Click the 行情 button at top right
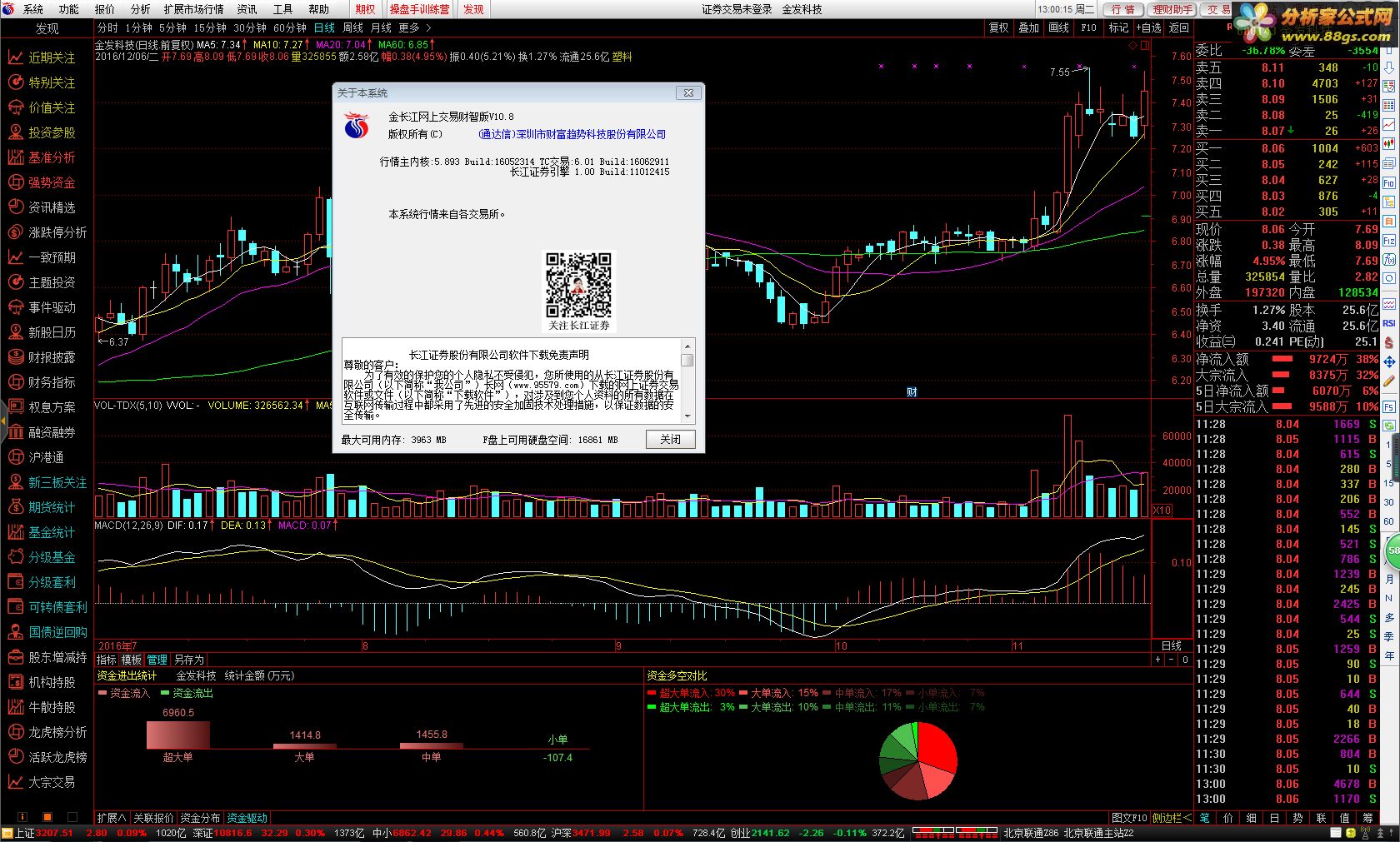 tap(1123, 9)
